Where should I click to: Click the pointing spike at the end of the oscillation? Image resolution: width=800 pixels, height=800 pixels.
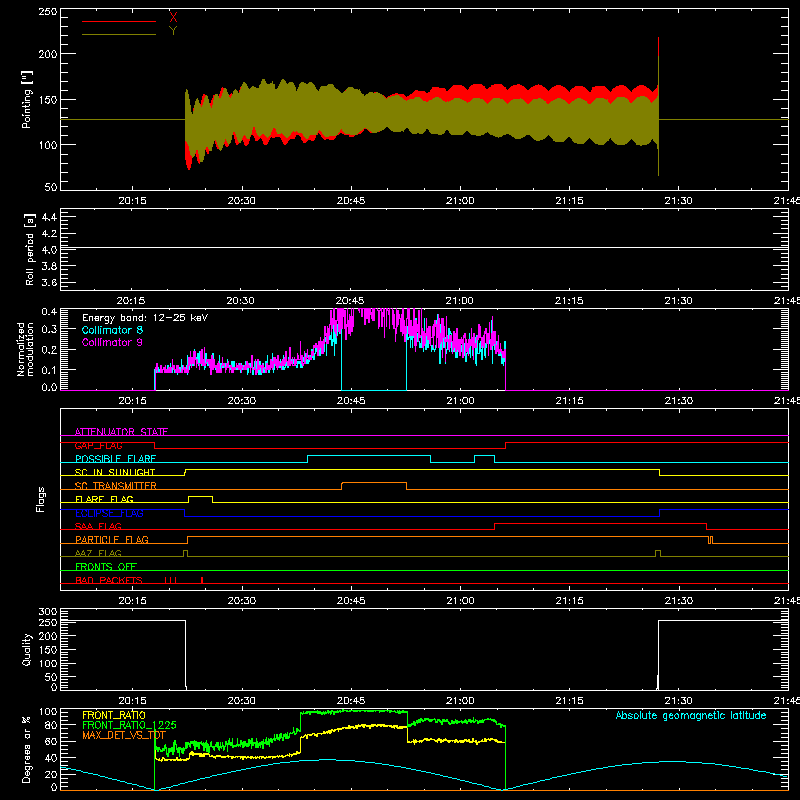pos(658,106)
